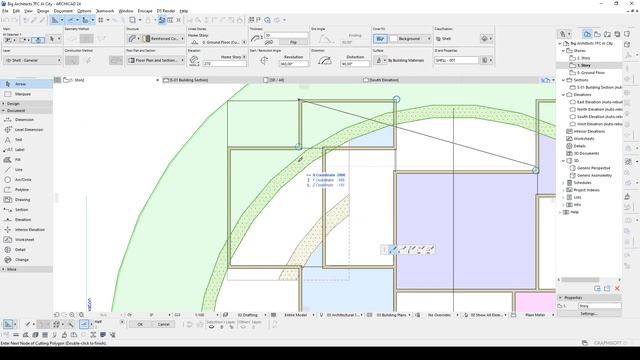Select Worksheets in Navigator tree
Screen dimensions: 640x360
pos(584,139)
